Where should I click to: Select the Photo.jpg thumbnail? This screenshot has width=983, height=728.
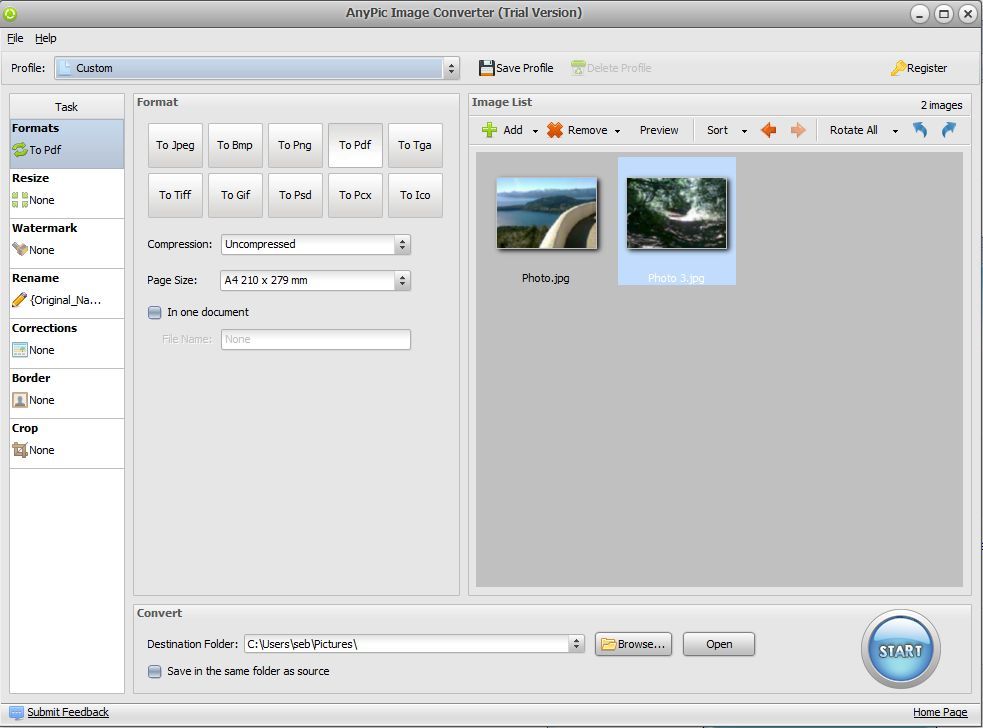point(545,213)
